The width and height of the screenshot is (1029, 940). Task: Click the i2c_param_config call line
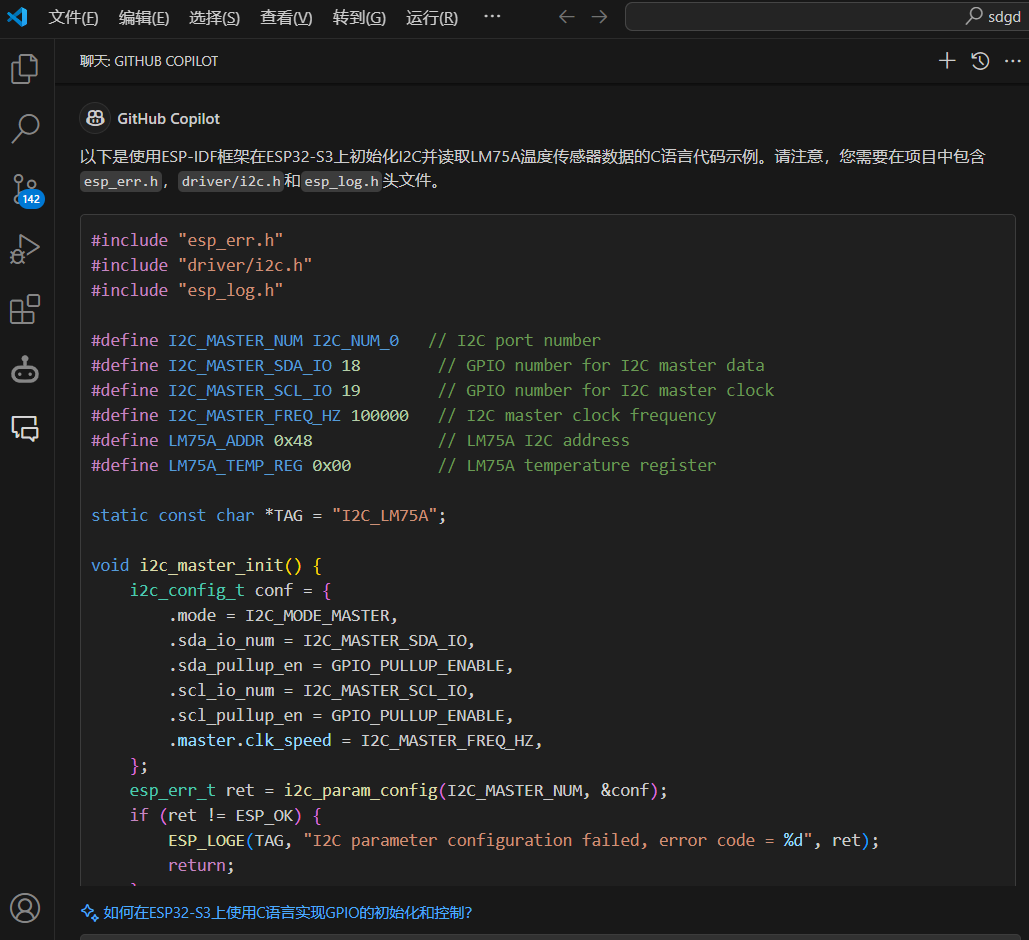(398, 790)
